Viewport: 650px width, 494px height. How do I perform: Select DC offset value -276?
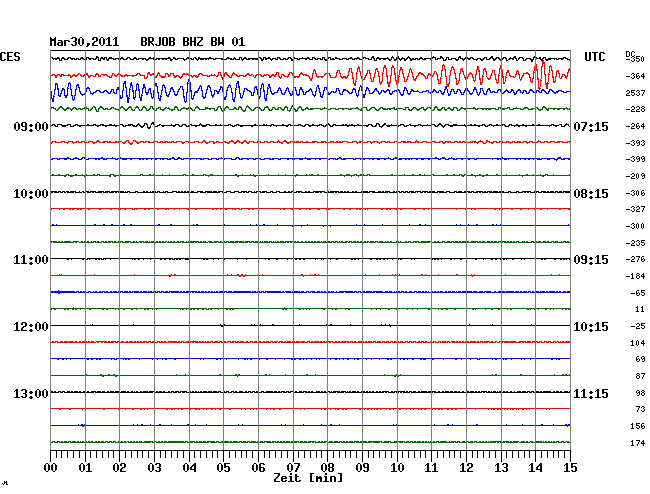[x=635, y=259]
